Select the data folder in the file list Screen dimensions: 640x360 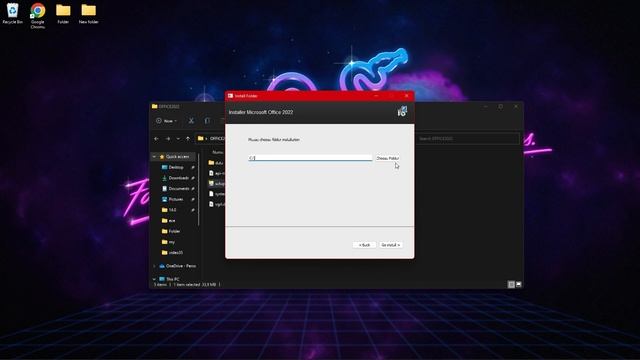pyautogui.click(x=216, y=163)
